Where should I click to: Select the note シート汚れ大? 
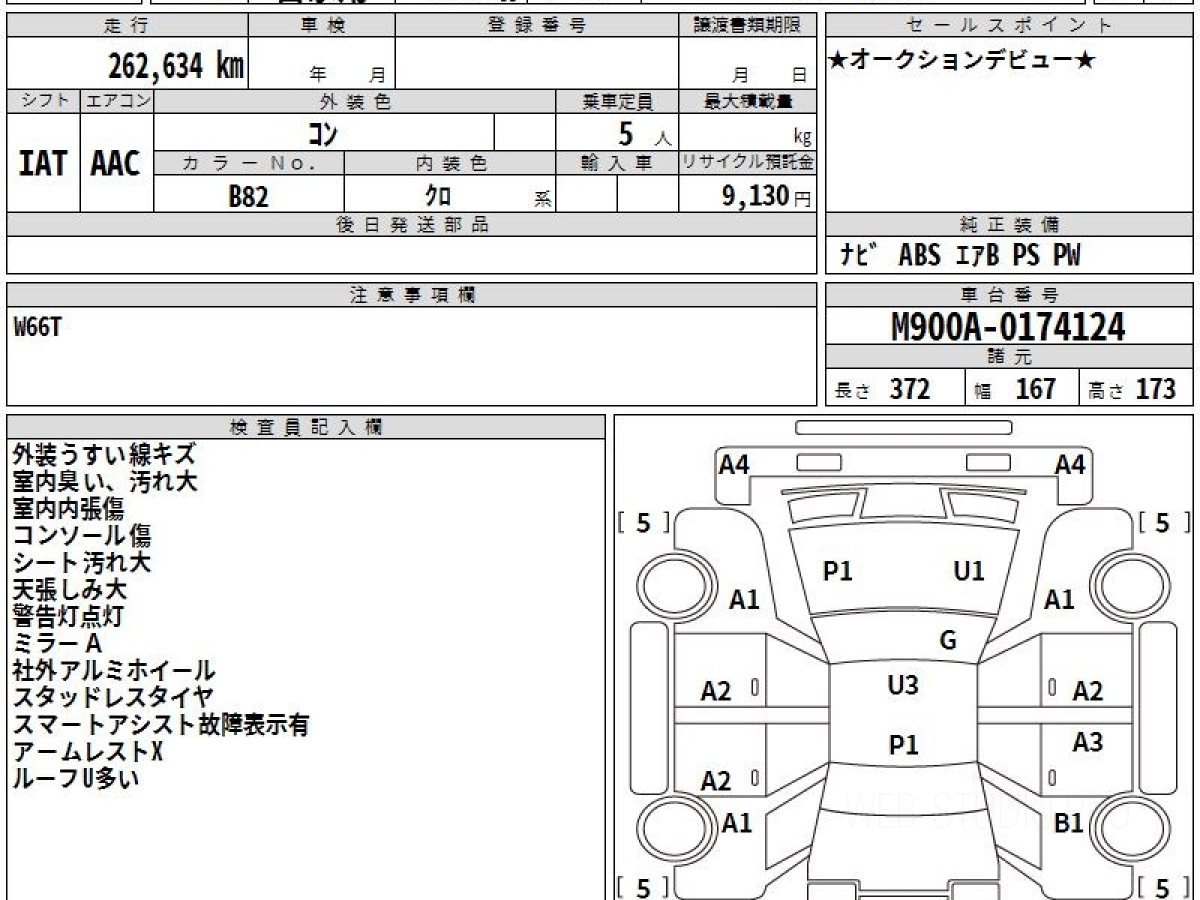82,563
